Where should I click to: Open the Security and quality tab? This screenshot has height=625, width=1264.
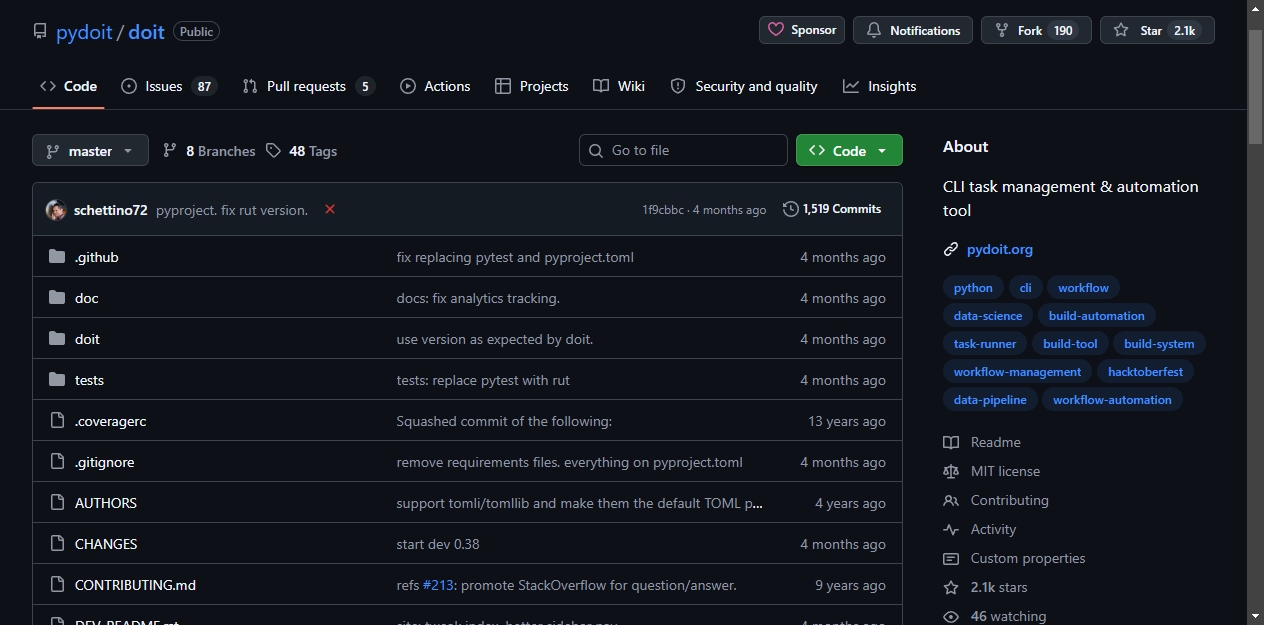(x=744, y=86)
